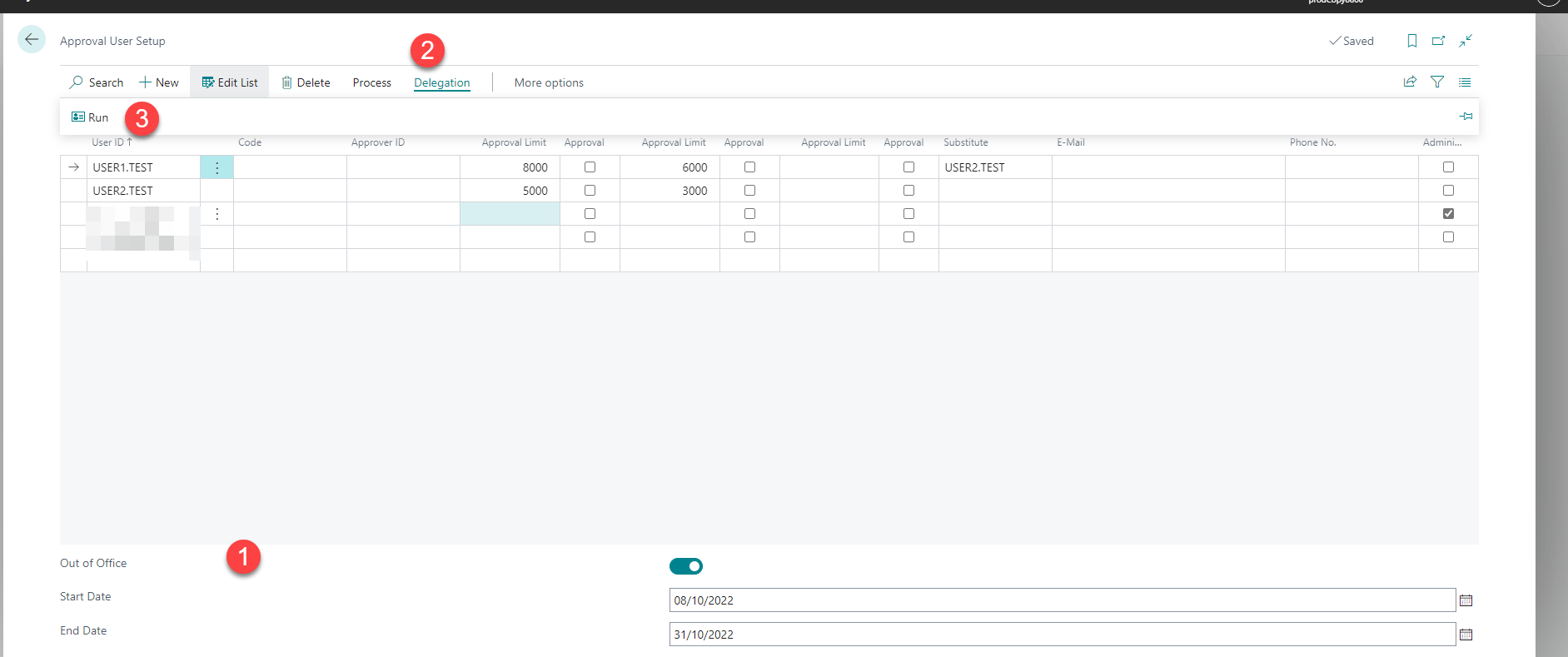Click the collapse page icon
This screenshot has height=657, width=1568.
(x=1466, y=41)
